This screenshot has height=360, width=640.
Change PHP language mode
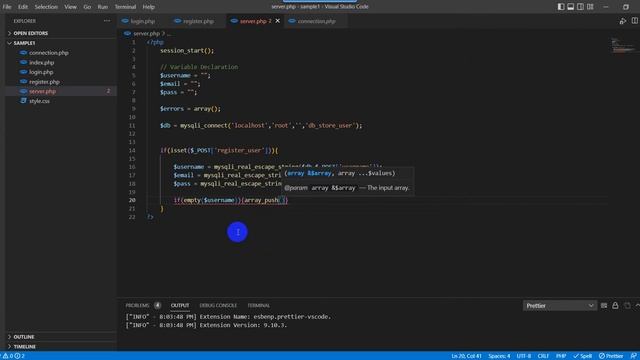(561, 356)
